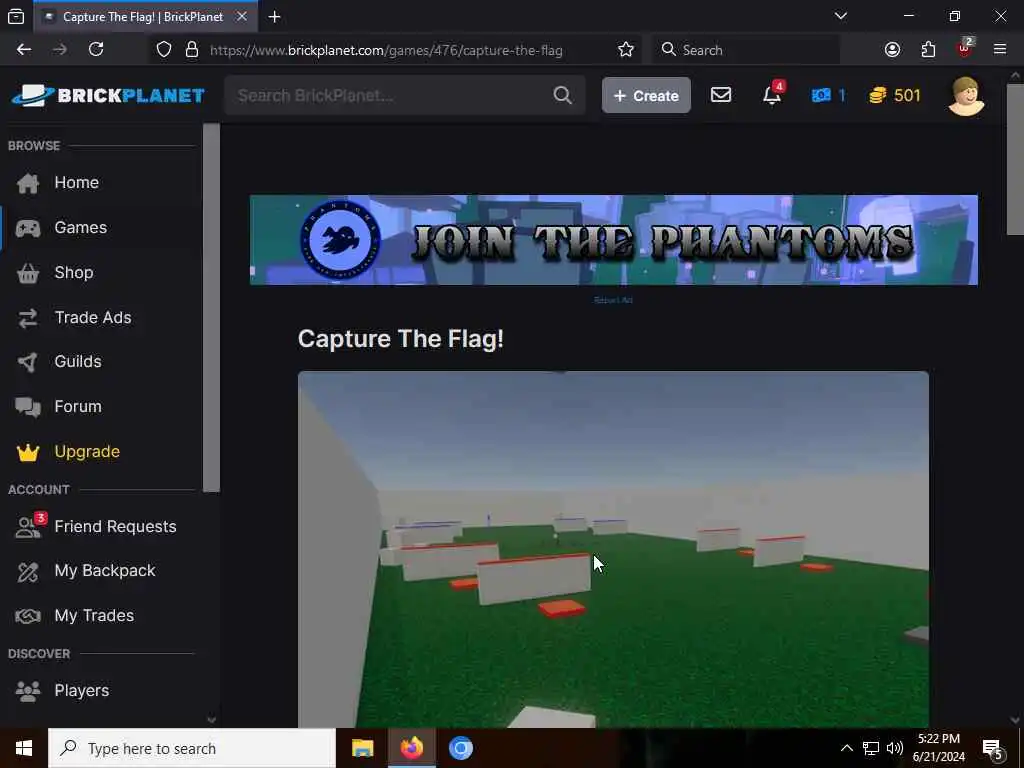Click the blue bits currency icon
The width and height of the screenshot is (1024, 768).
820,95
